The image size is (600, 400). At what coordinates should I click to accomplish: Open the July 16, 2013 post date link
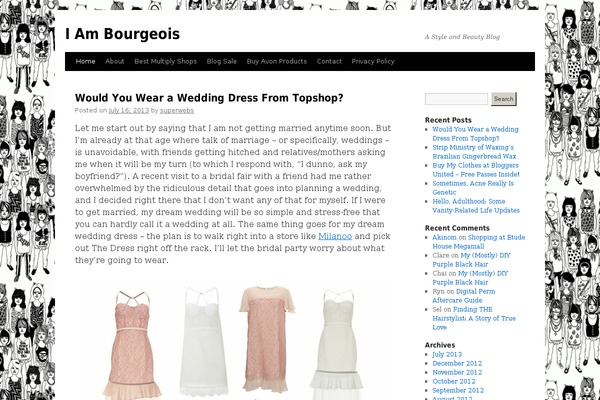pos(129,110)
